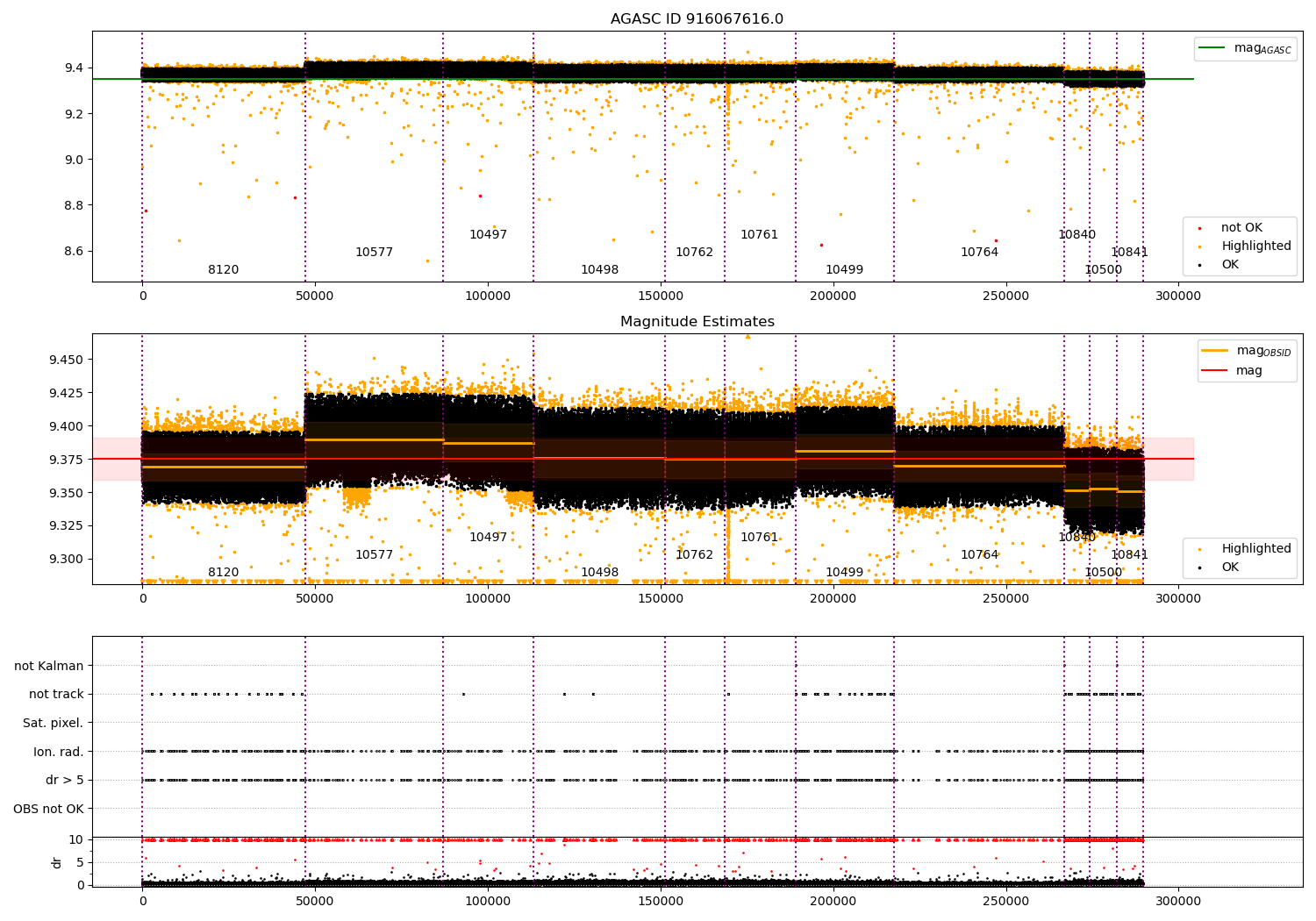Click obsid label 10840 in top plot
This screenshot has height=921, width=1316.
1076,235
